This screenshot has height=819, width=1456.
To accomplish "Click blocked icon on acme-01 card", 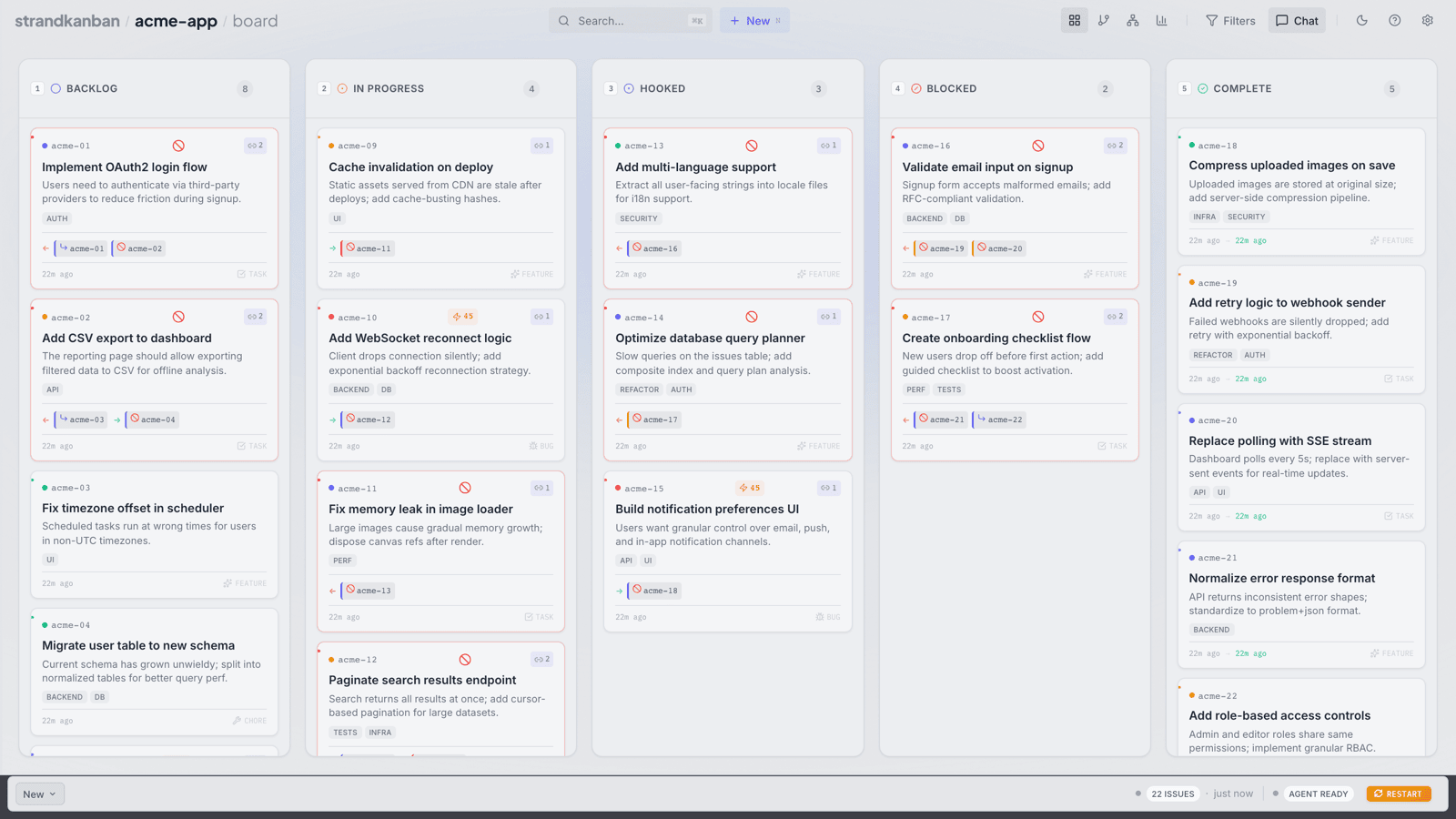I will (178, 146).
